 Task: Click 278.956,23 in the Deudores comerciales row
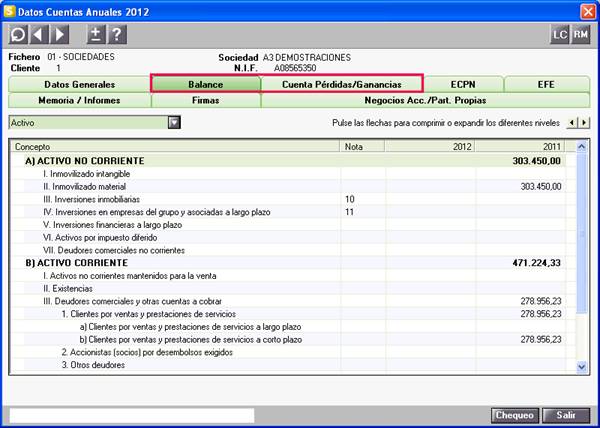tap(541, 301)
